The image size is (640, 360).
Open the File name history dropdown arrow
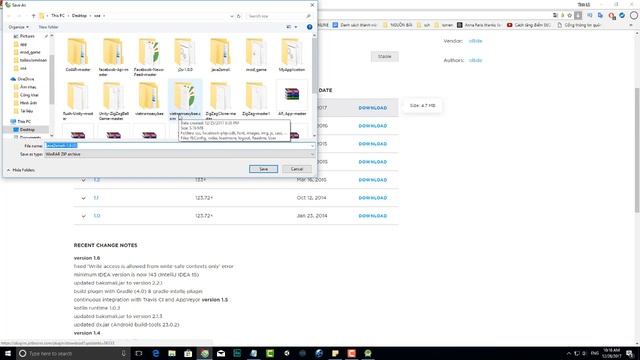click(312, 146)
